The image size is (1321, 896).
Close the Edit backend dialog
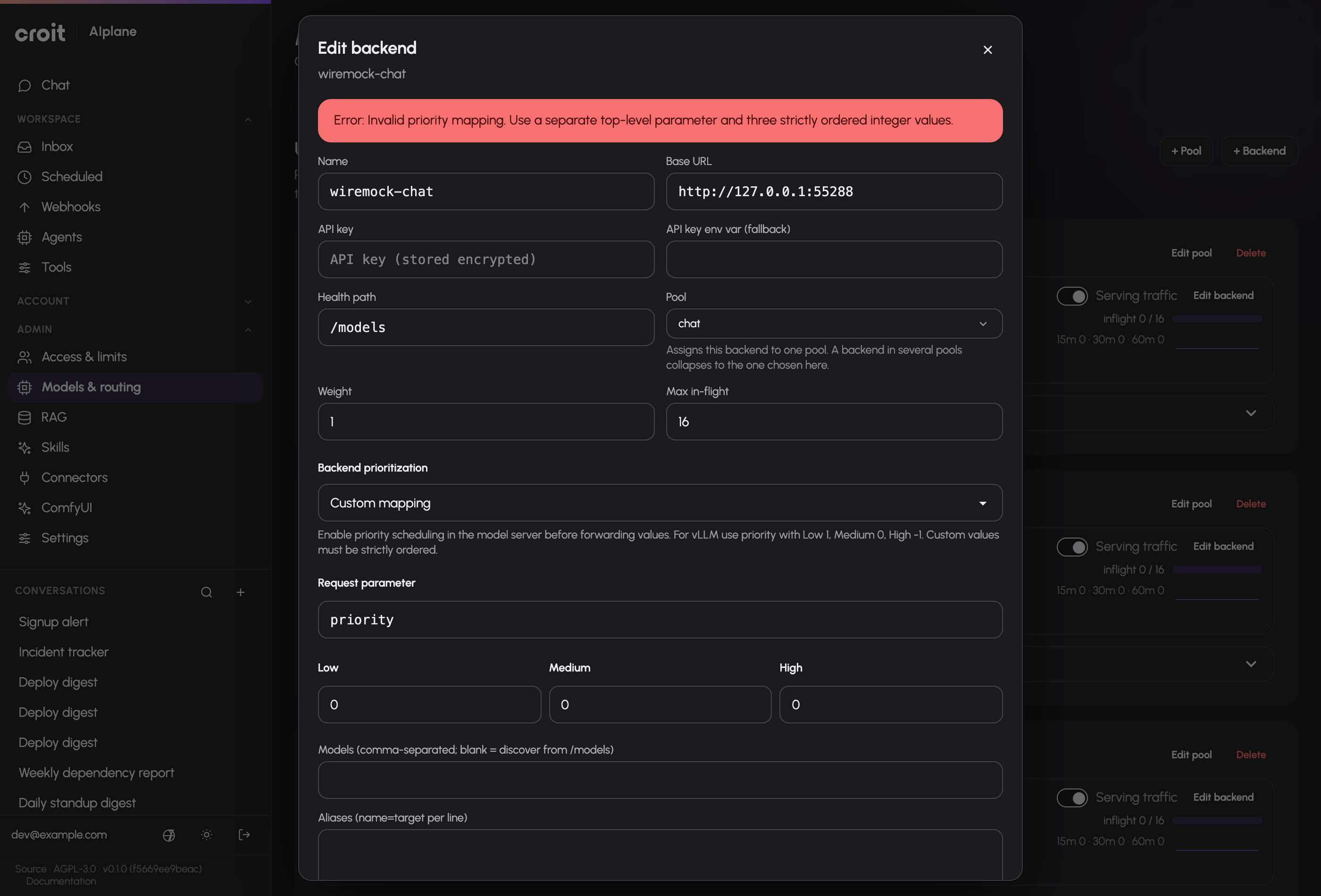click(x=987, y=50)
